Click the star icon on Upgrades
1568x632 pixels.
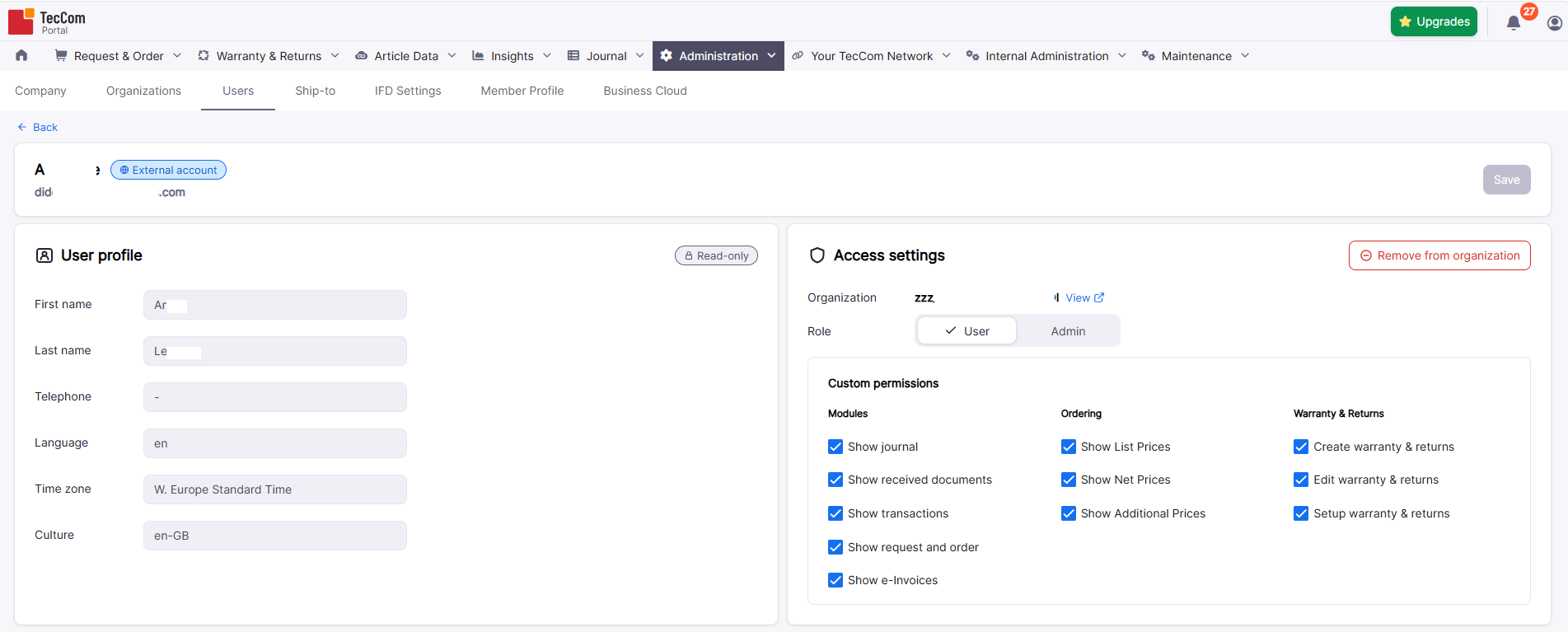click(x=1405, y=21)
